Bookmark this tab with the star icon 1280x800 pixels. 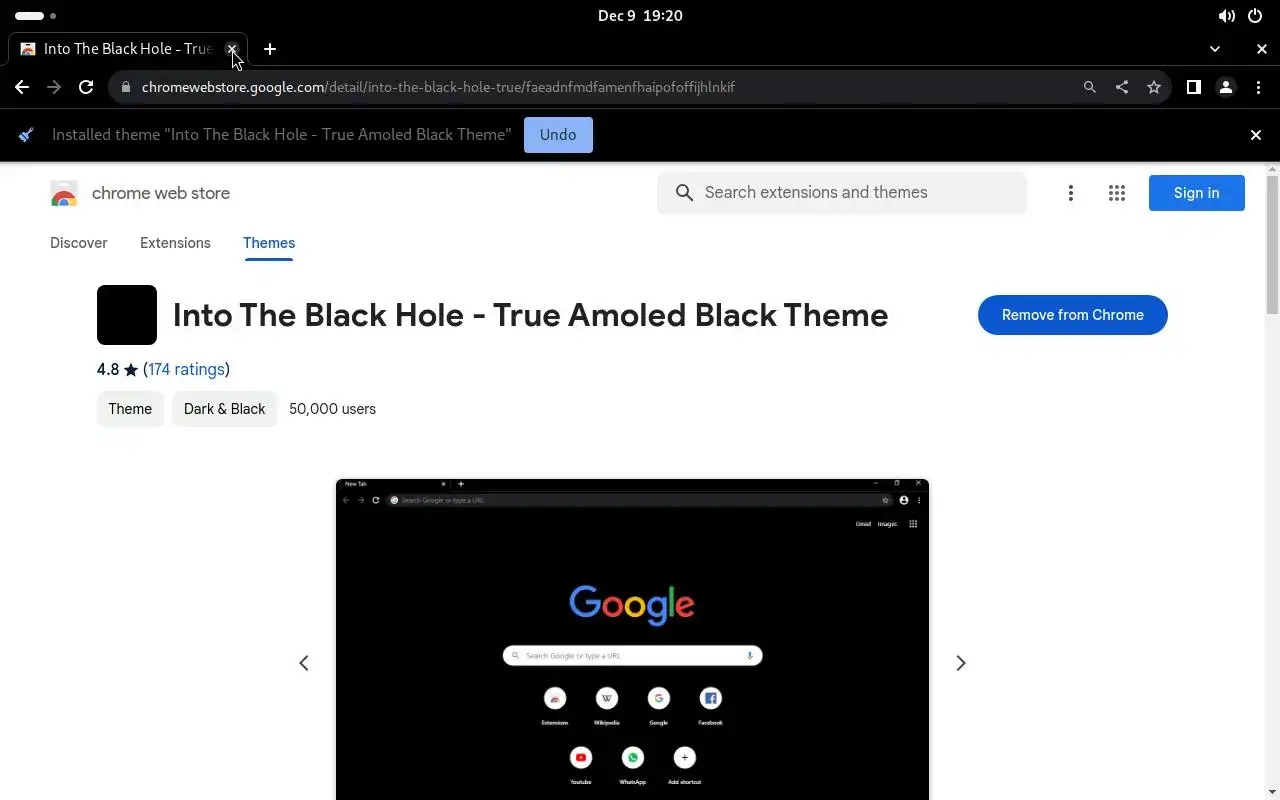[x=1154, y=87]
